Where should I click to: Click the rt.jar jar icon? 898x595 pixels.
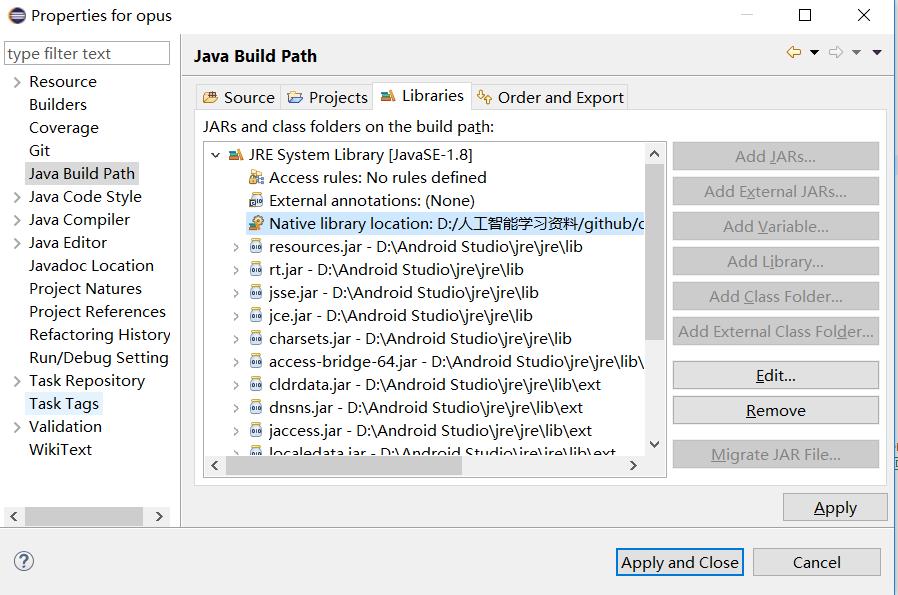click(256, 270)
